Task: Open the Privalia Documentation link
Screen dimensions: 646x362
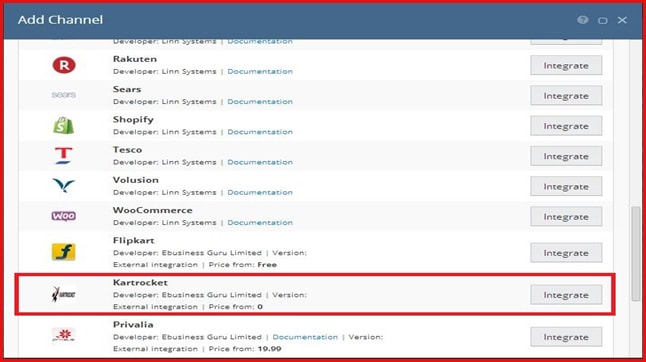Action: [305, 337]
